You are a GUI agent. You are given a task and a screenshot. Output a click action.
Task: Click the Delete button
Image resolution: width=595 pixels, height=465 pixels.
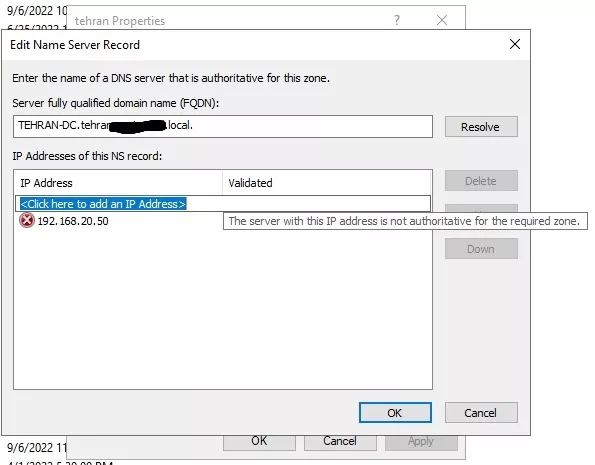point(481,181)
